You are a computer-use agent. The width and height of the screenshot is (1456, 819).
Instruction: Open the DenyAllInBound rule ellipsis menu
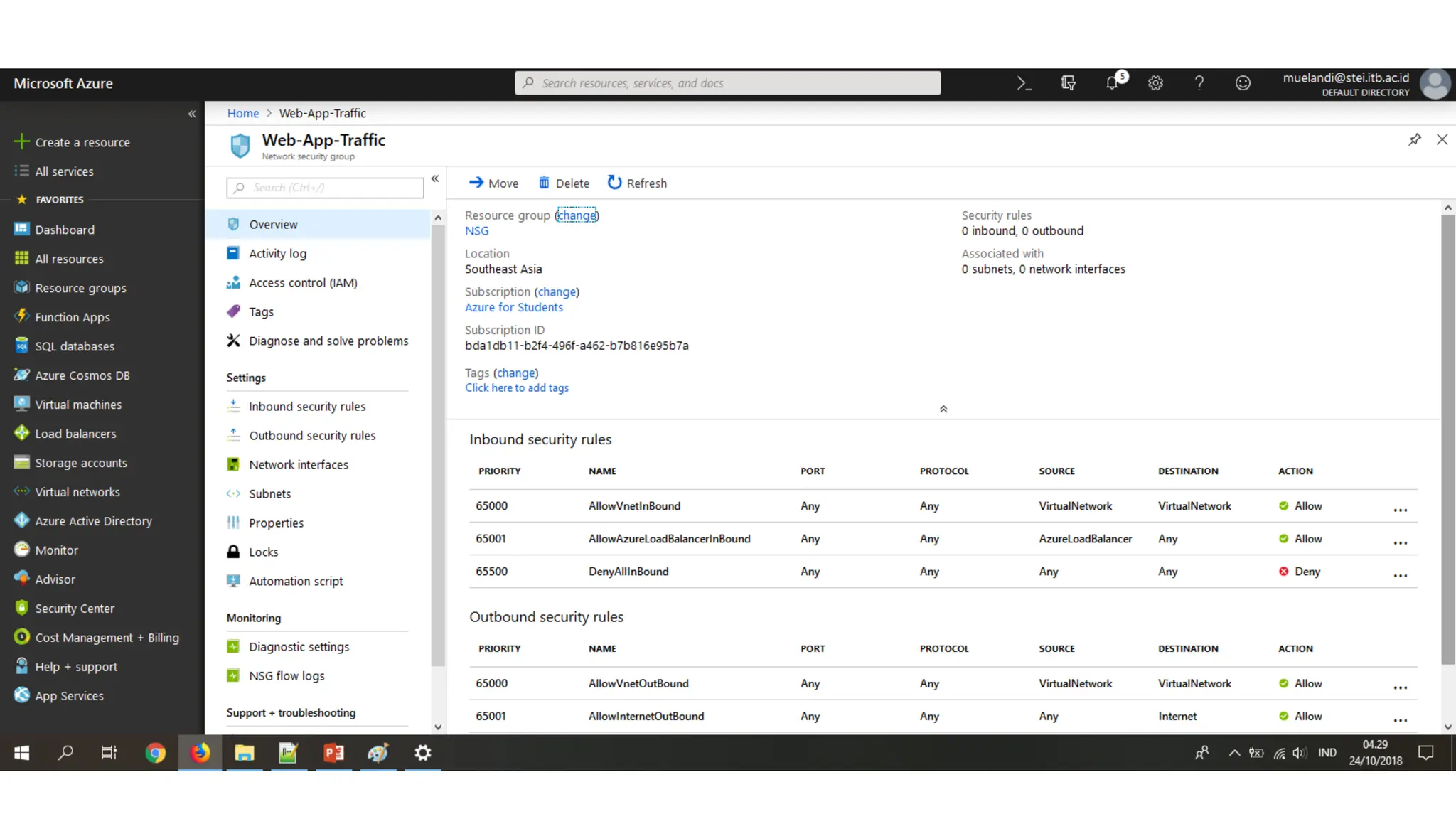[1400, 574]
